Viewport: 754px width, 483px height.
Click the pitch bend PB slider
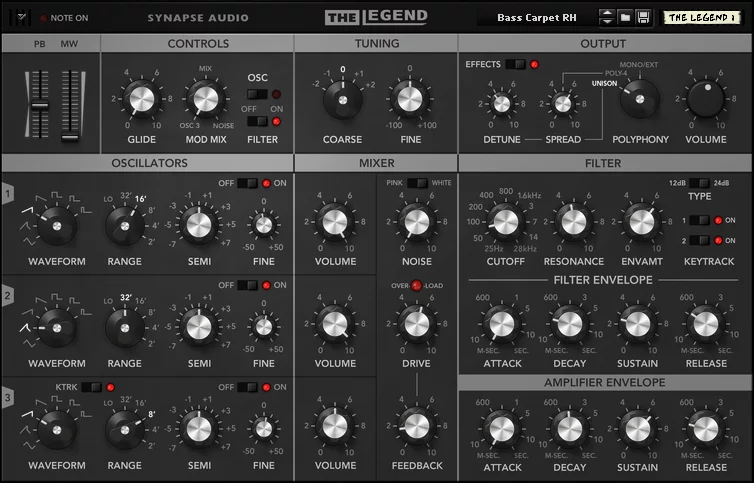(x=40, y=104)
